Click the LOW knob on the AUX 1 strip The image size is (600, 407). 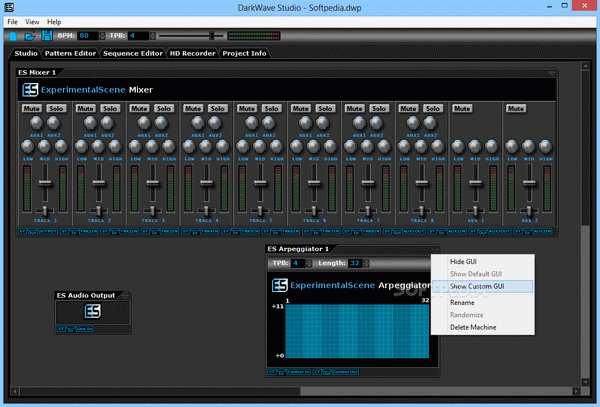click(x=458, y=146)
